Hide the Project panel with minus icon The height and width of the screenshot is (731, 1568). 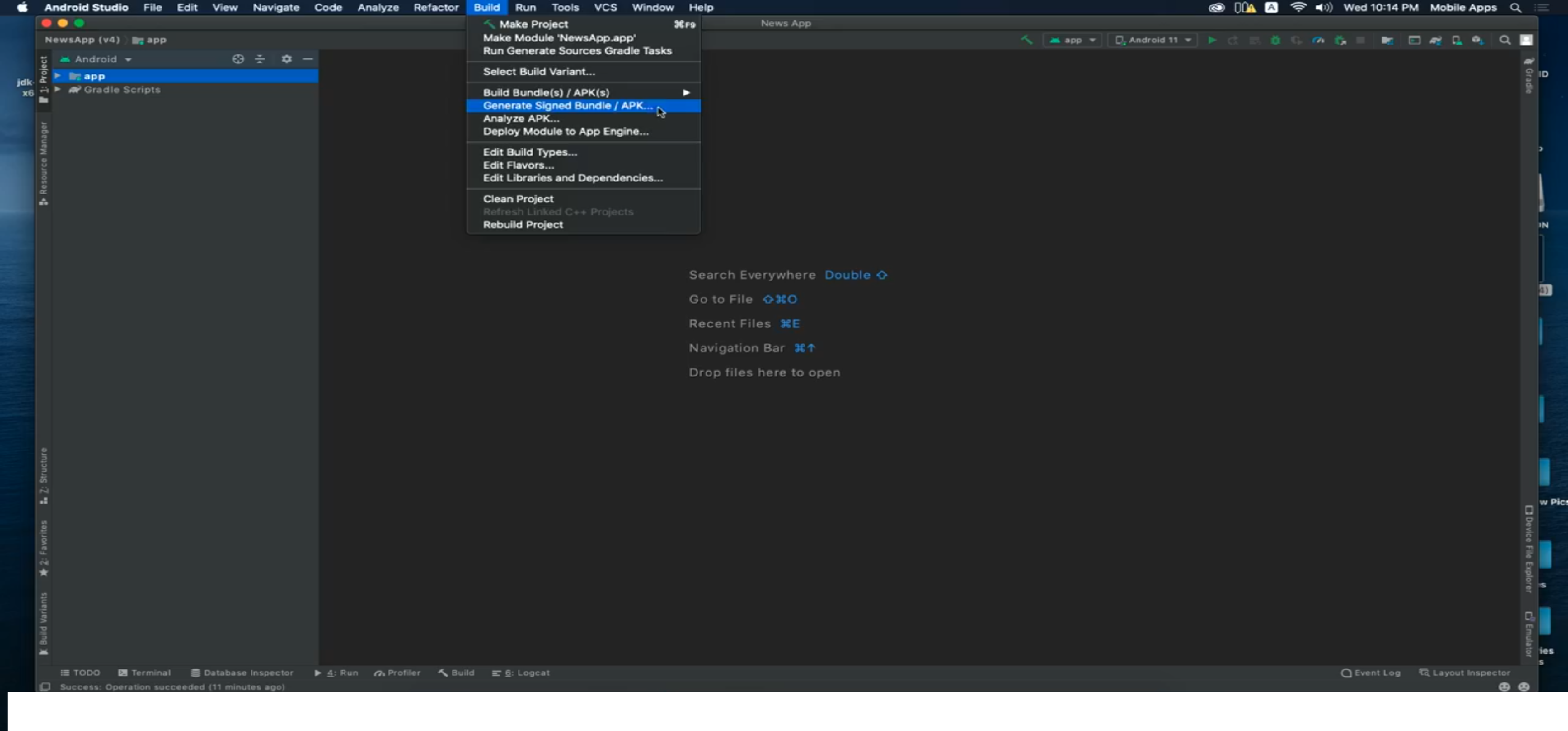[x=307, y=59]
